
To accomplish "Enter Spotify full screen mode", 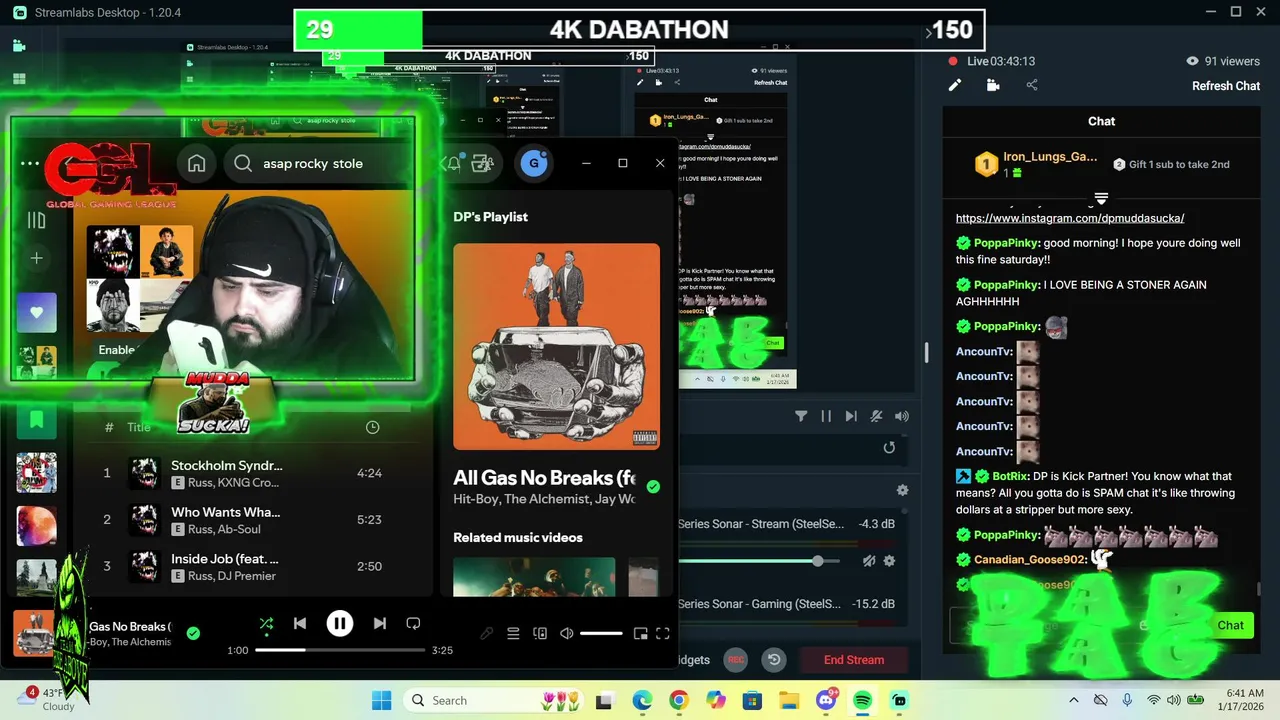I will (x=662, y=633).
